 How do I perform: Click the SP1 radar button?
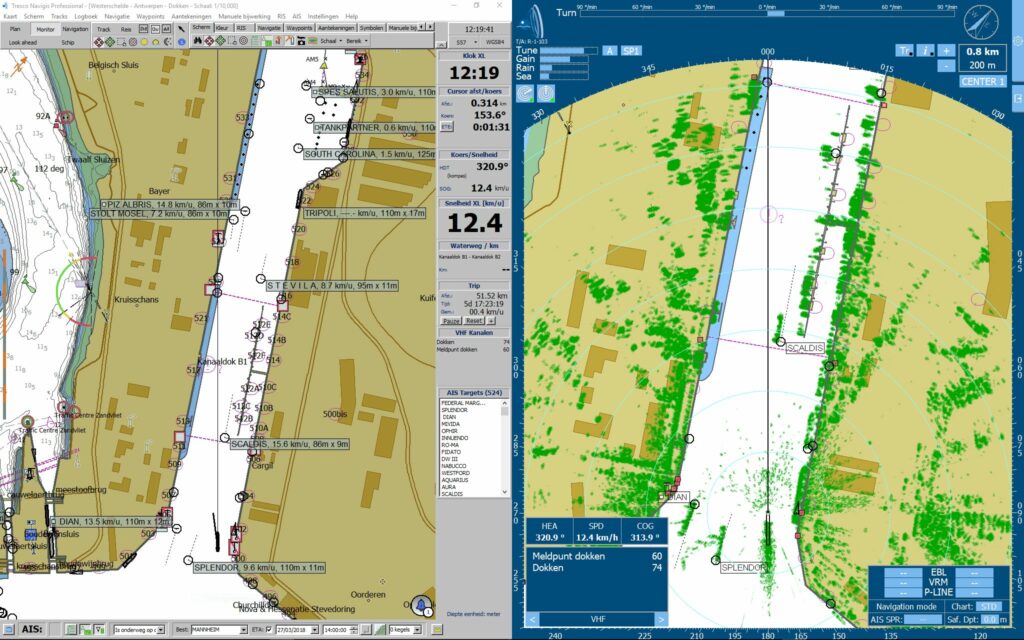[x=630, y=51]
